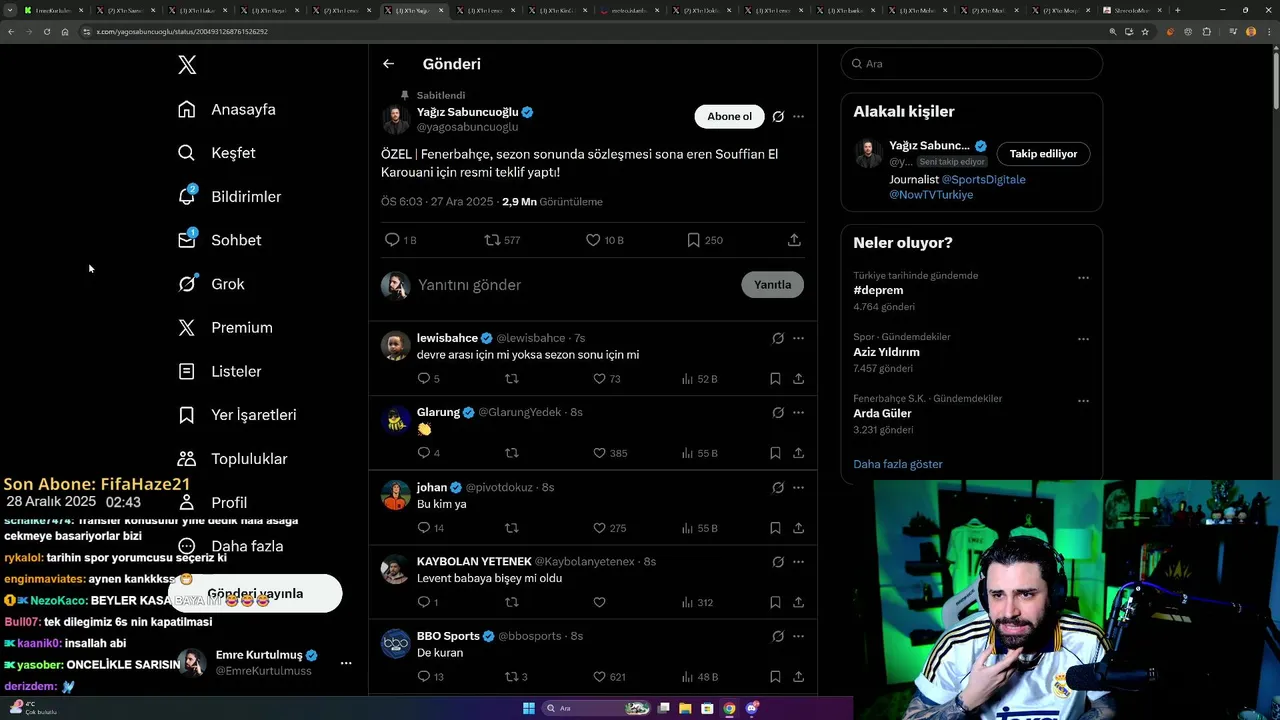Open the more options menu on Arda Güler trend
The height and width of the screenshot is (720, 1280).
click(1083, 401)
